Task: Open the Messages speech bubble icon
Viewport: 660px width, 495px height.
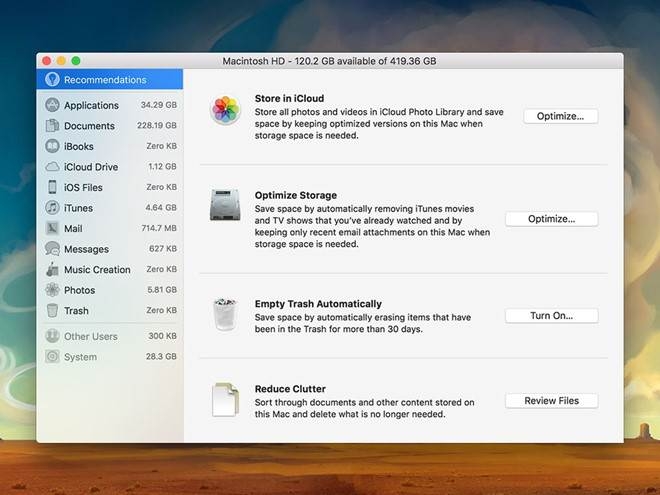Action: (x=52, y=249)
